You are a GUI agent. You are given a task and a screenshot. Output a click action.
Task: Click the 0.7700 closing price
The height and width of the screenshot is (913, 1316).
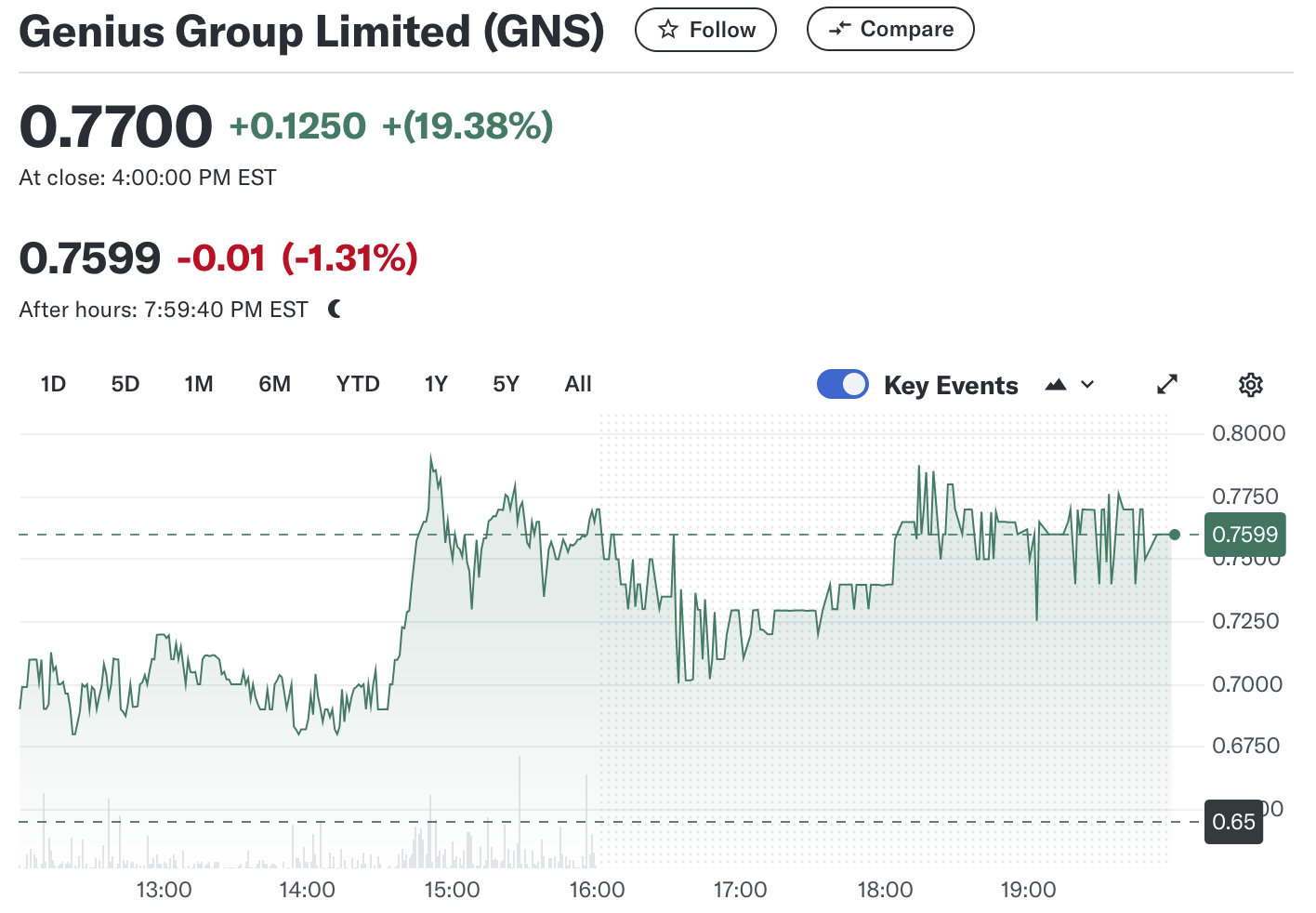click(115, 126)
